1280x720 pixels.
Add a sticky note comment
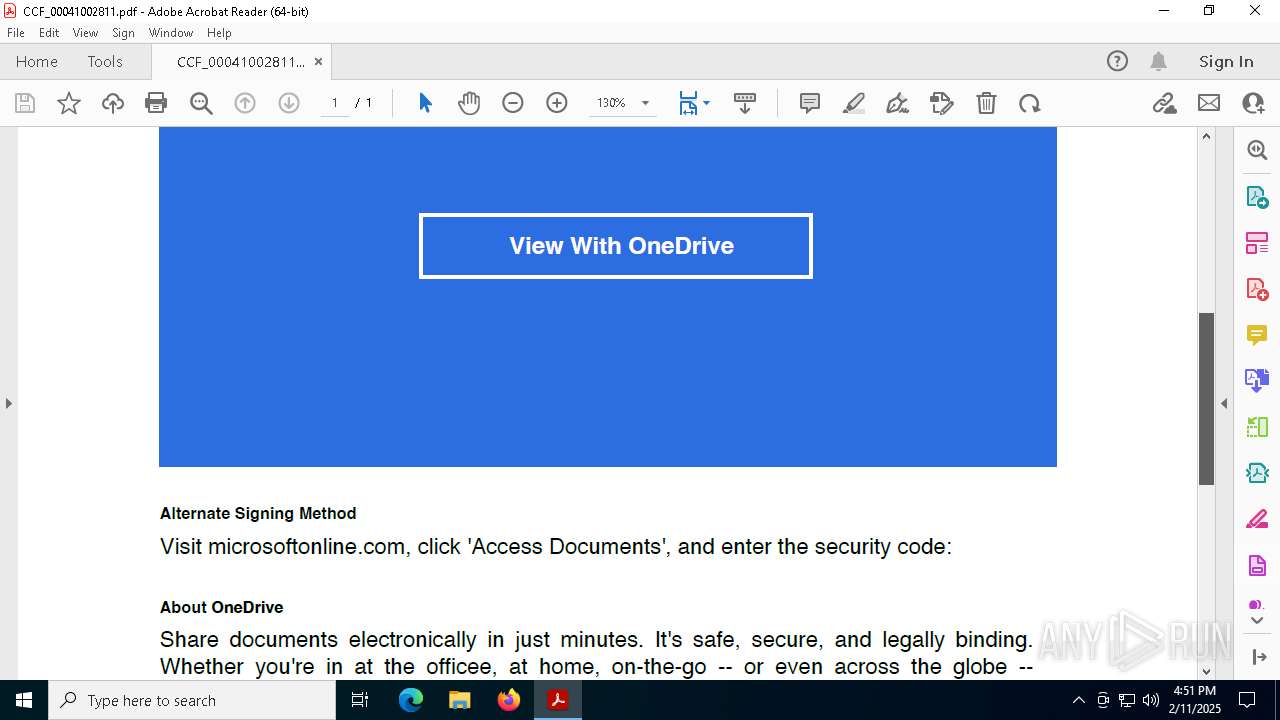810,103
